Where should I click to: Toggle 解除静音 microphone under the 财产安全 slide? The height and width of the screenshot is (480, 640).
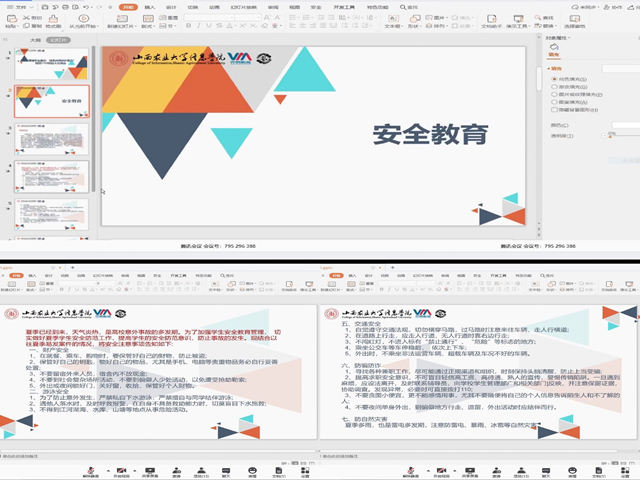click(x=91, y=472)
